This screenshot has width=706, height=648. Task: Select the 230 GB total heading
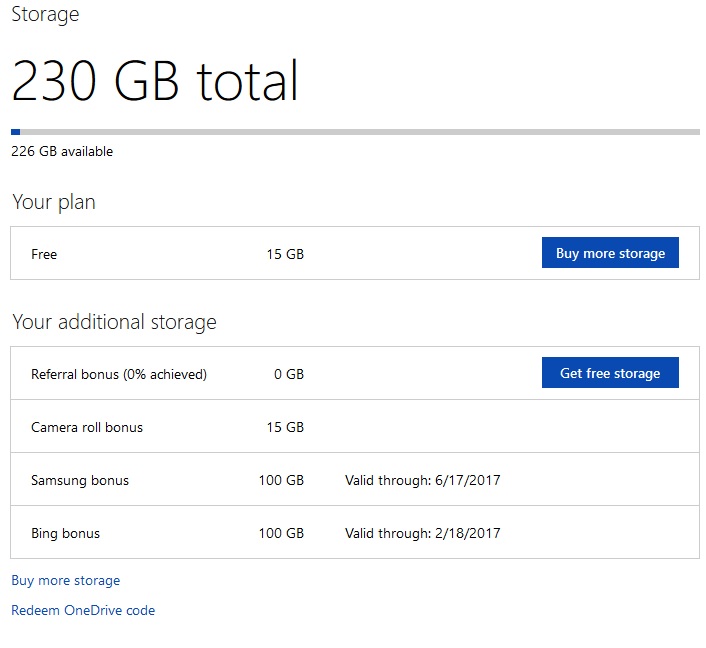[155, 82]
